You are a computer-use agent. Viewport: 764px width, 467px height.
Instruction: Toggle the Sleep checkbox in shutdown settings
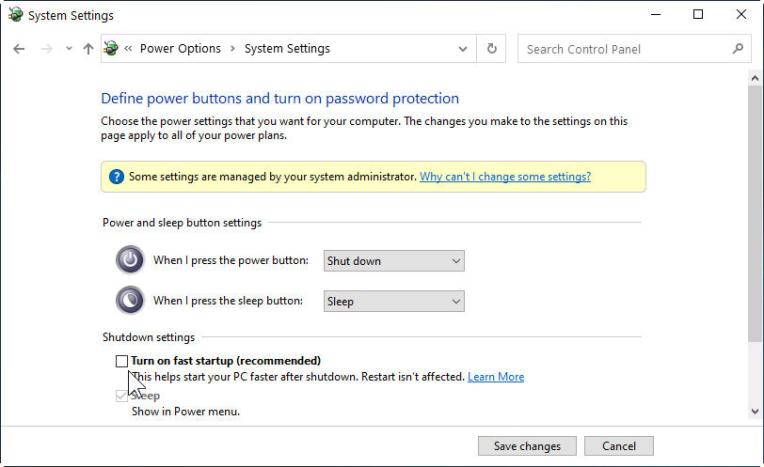[x=122, y=396]
